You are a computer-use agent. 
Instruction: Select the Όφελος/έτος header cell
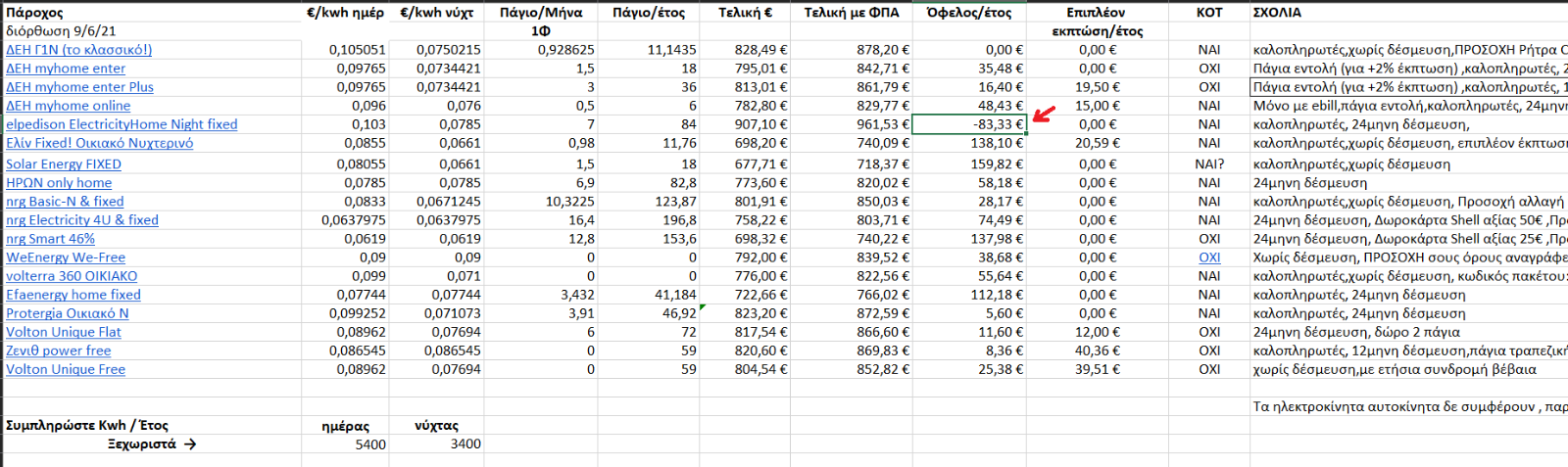[x=969, y=13]
